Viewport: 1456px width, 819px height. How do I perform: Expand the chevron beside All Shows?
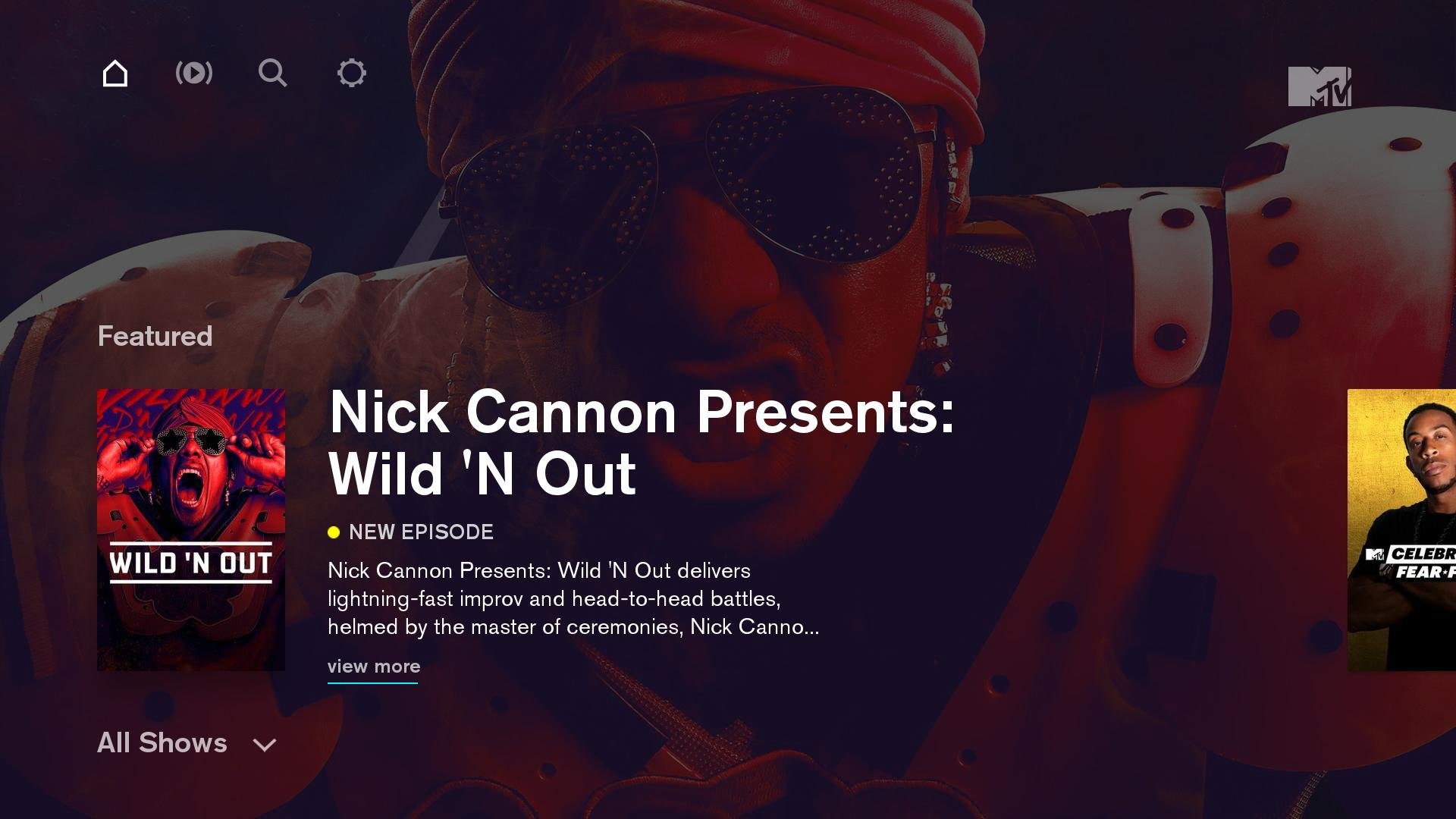click(x=265, y=745)
